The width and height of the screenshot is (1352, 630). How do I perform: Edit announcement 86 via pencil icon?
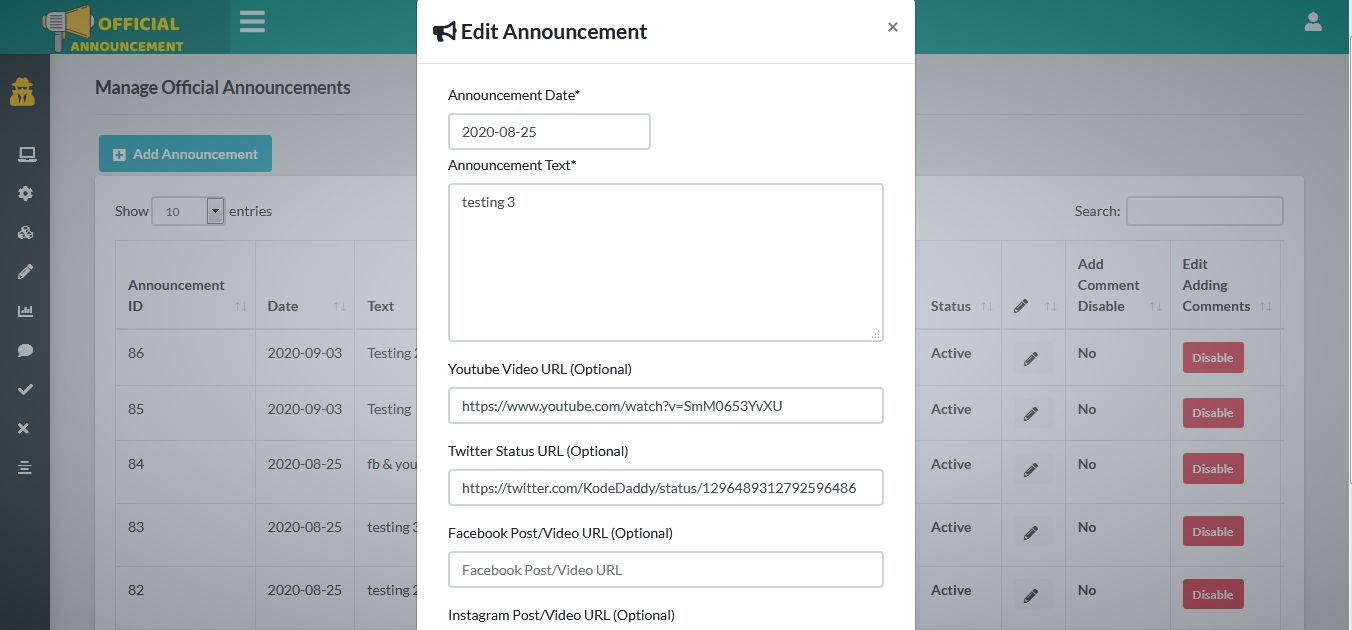1031,358
